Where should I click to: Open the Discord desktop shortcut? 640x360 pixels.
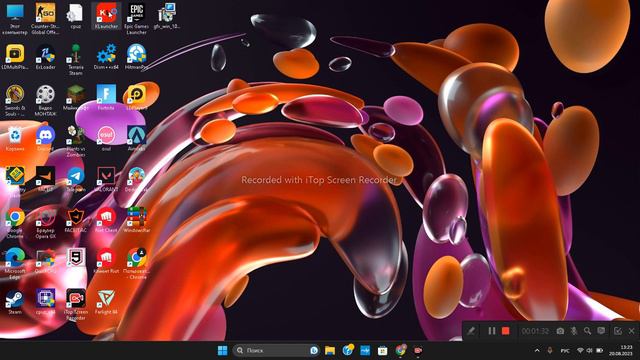(x=45, y=138)
